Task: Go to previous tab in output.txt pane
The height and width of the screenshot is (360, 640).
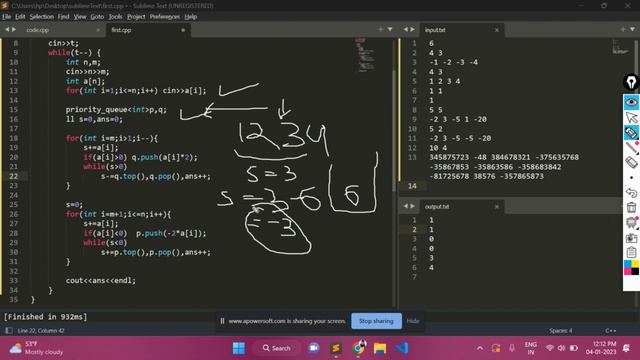Action: coord(405,206)
